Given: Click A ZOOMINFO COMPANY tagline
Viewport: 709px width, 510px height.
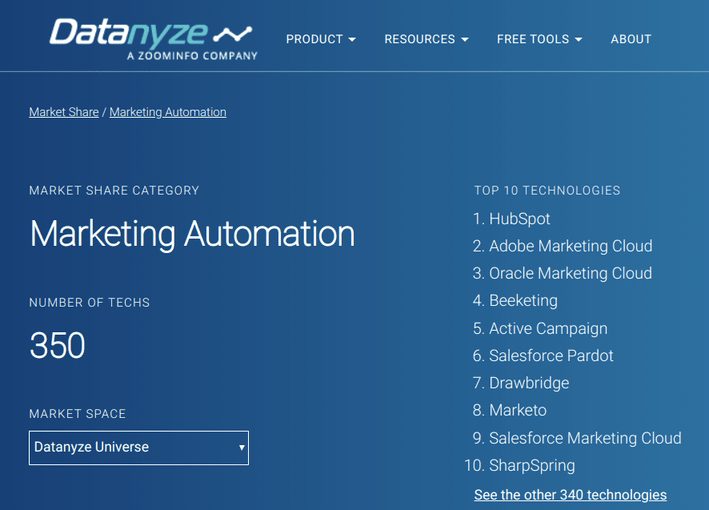Looking at the screenshot, I should (x=192, y=56).
